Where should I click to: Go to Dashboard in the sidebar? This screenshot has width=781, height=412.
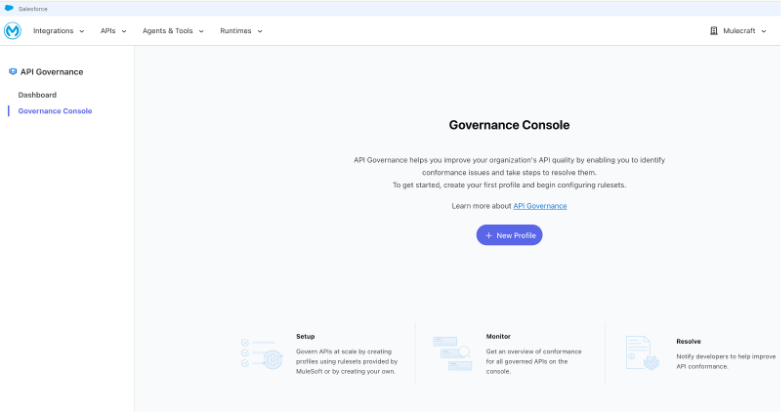(x=37, y=95)
